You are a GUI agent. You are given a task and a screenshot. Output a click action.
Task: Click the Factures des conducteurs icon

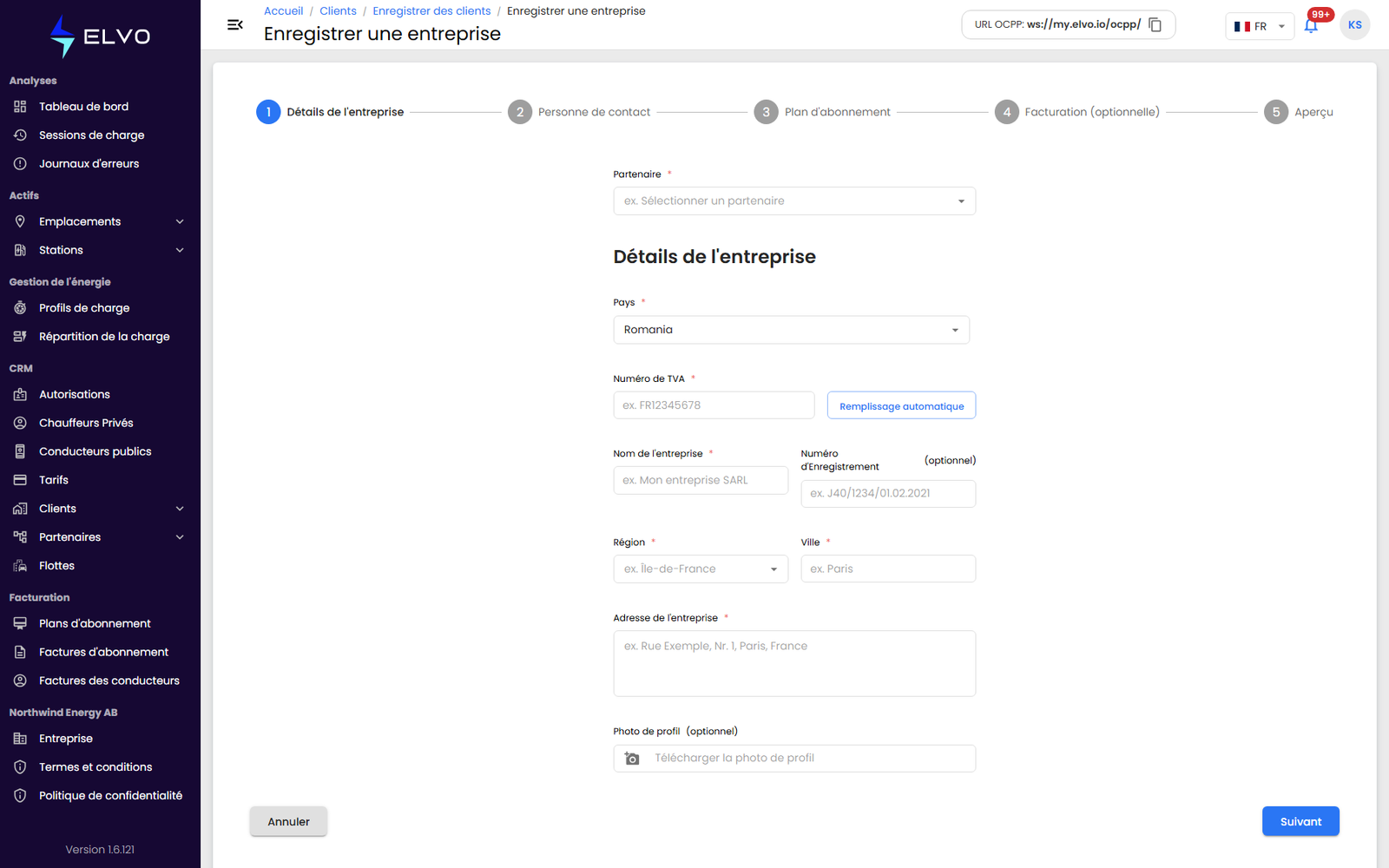[20, 681]
